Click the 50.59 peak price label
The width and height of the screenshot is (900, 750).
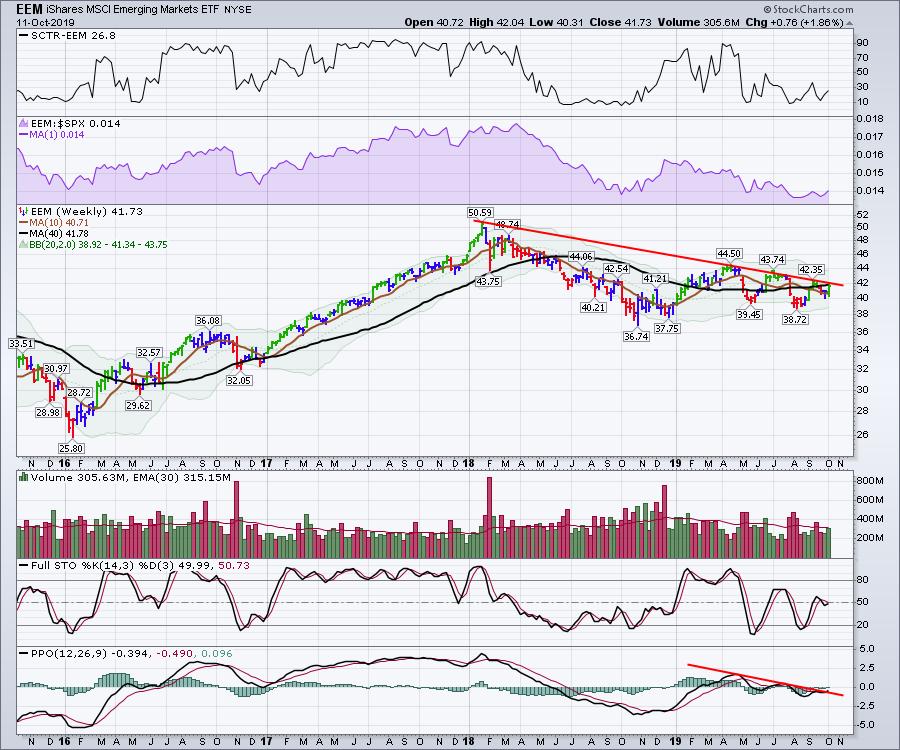[480, 212]
